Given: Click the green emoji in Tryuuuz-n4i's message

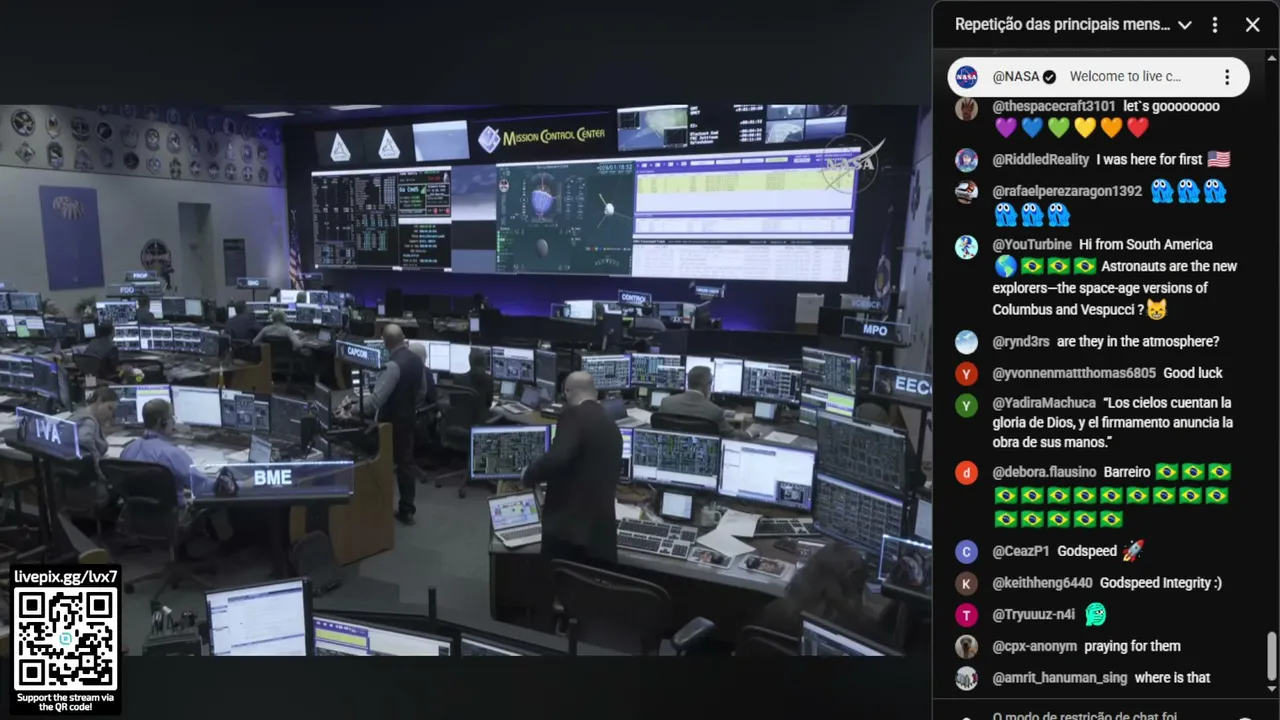Looking at the screenshot, I should [1095, 615].
